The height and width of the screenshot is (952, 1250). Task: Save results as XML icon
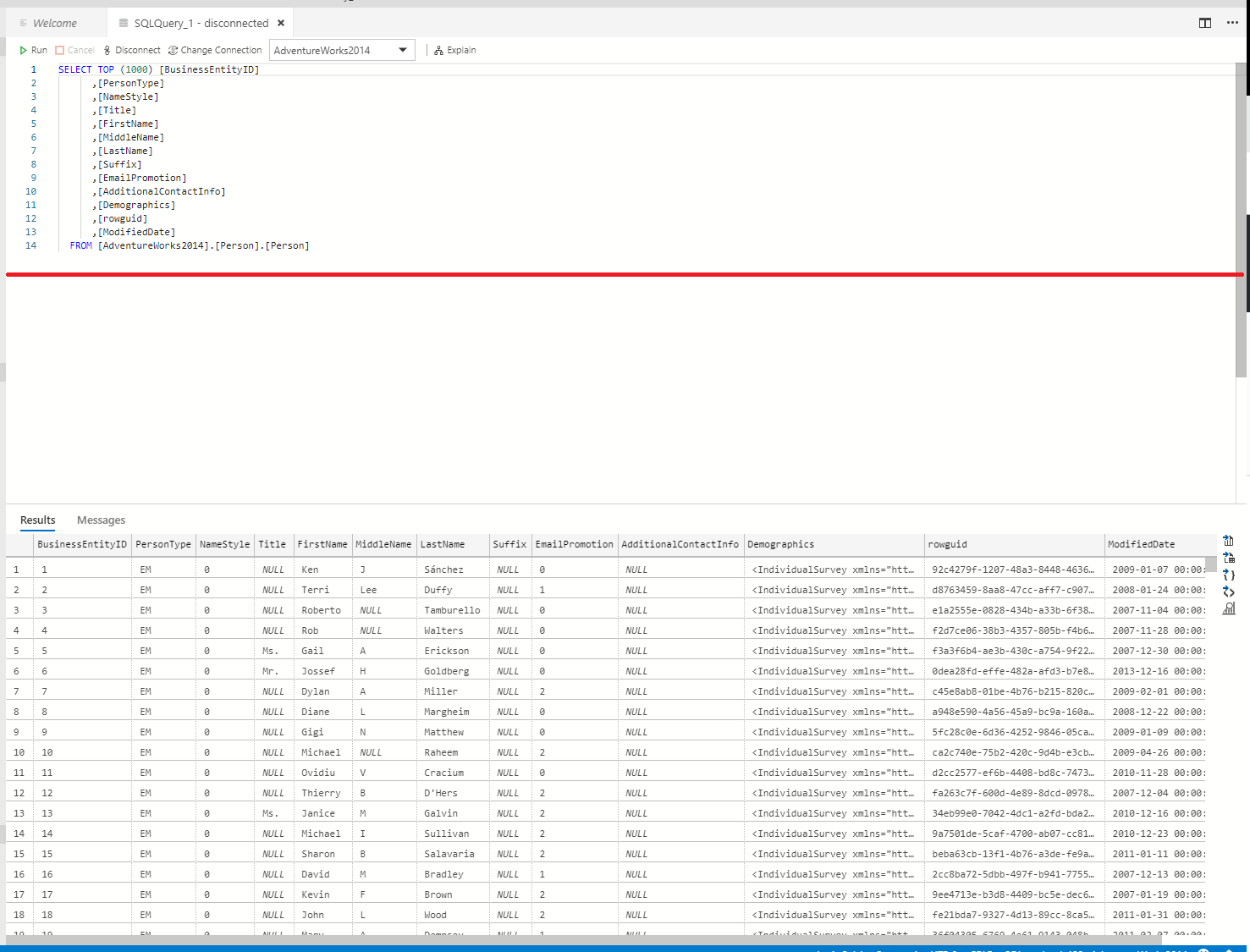(1229, 592)
